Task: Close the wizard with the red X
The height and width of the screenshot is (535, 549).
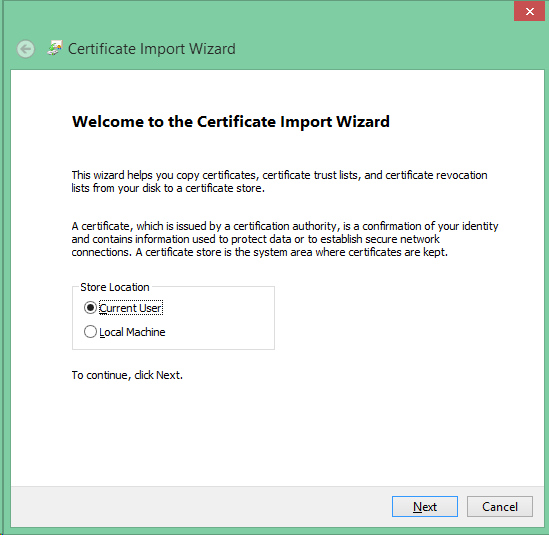Action: (529, 11)
